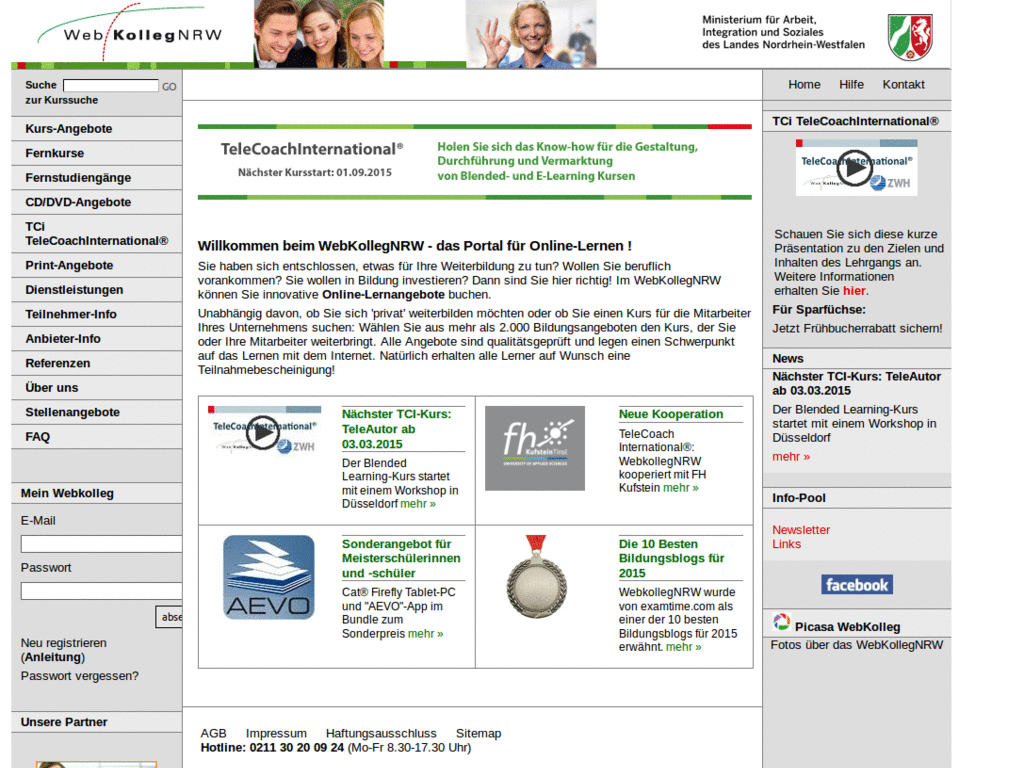Focus the Passwort login field
Image resolution: width=1024 pixels, height=768 pixels.
(101, 591)
